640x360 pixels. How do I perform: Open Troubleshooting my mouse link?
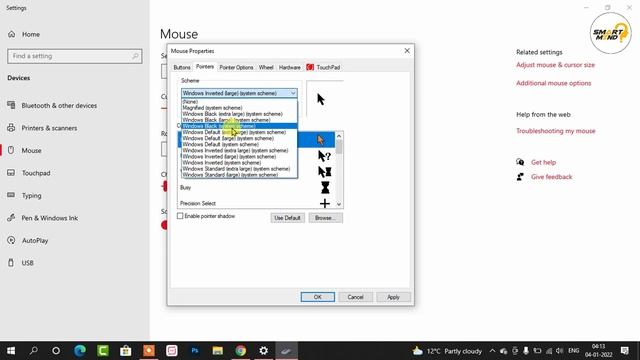click(x=556, y=131)
